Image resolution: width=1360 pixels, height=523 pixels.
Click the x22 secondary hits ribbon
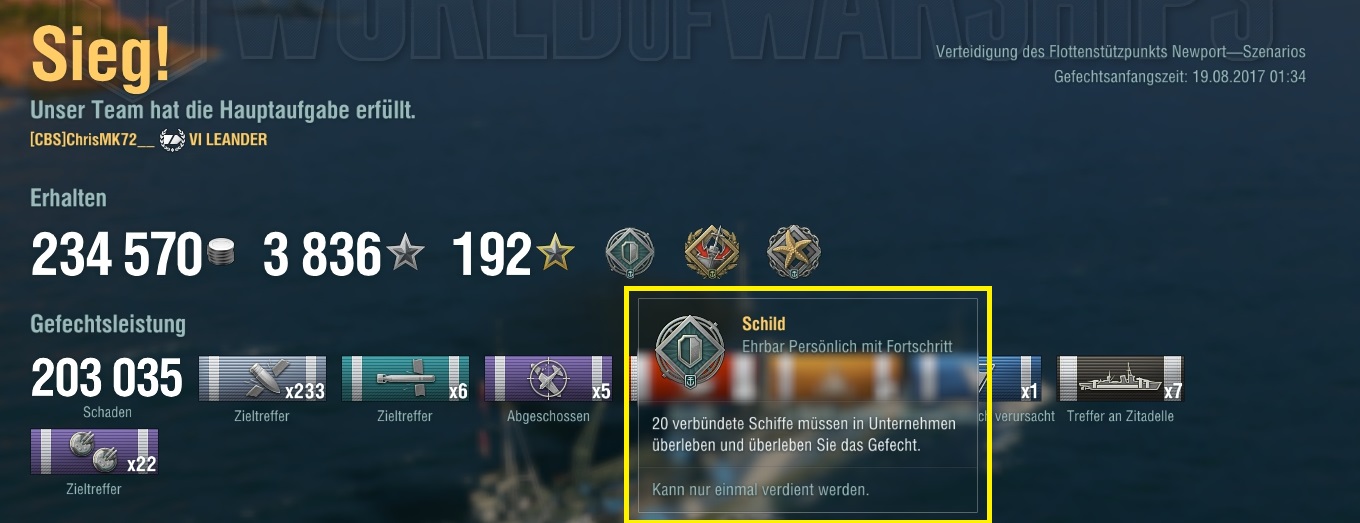coord(95,452)
